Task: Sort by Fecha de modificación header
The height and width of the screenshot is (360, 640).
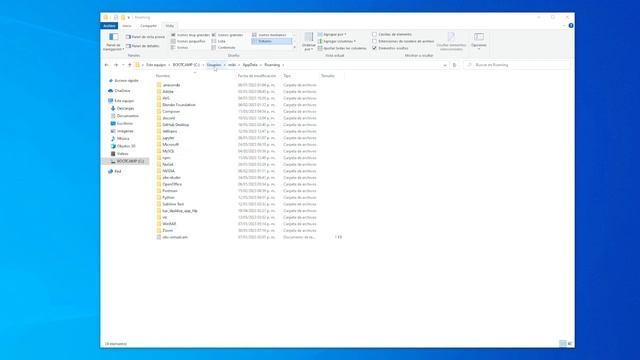Action: [258, 76]
